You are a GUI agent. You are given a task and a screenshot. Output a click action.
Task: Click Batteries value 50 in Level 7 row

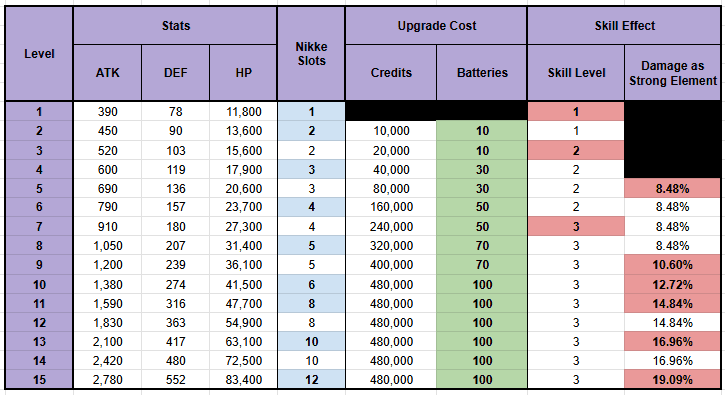point(482,227)
